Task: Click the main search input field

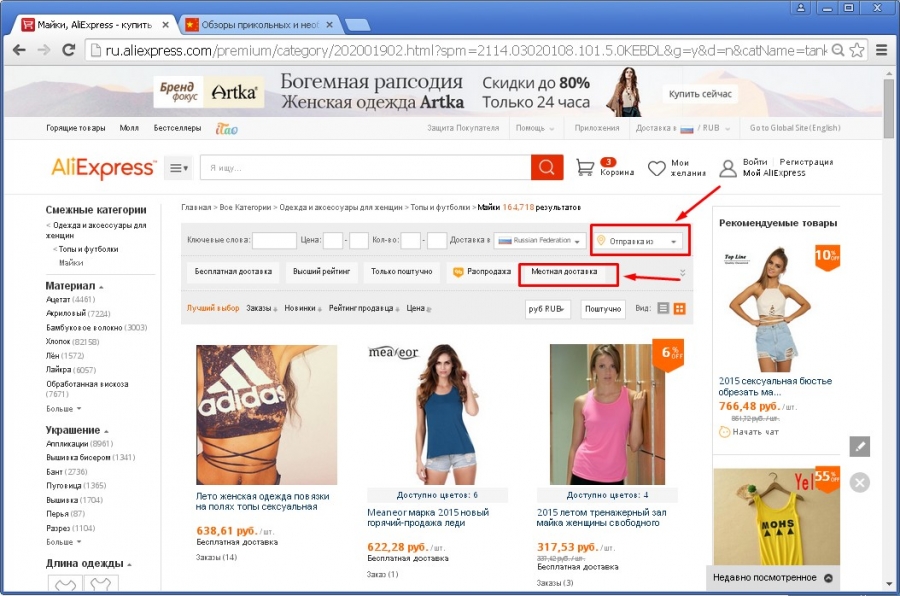Action: coord(366,168)
